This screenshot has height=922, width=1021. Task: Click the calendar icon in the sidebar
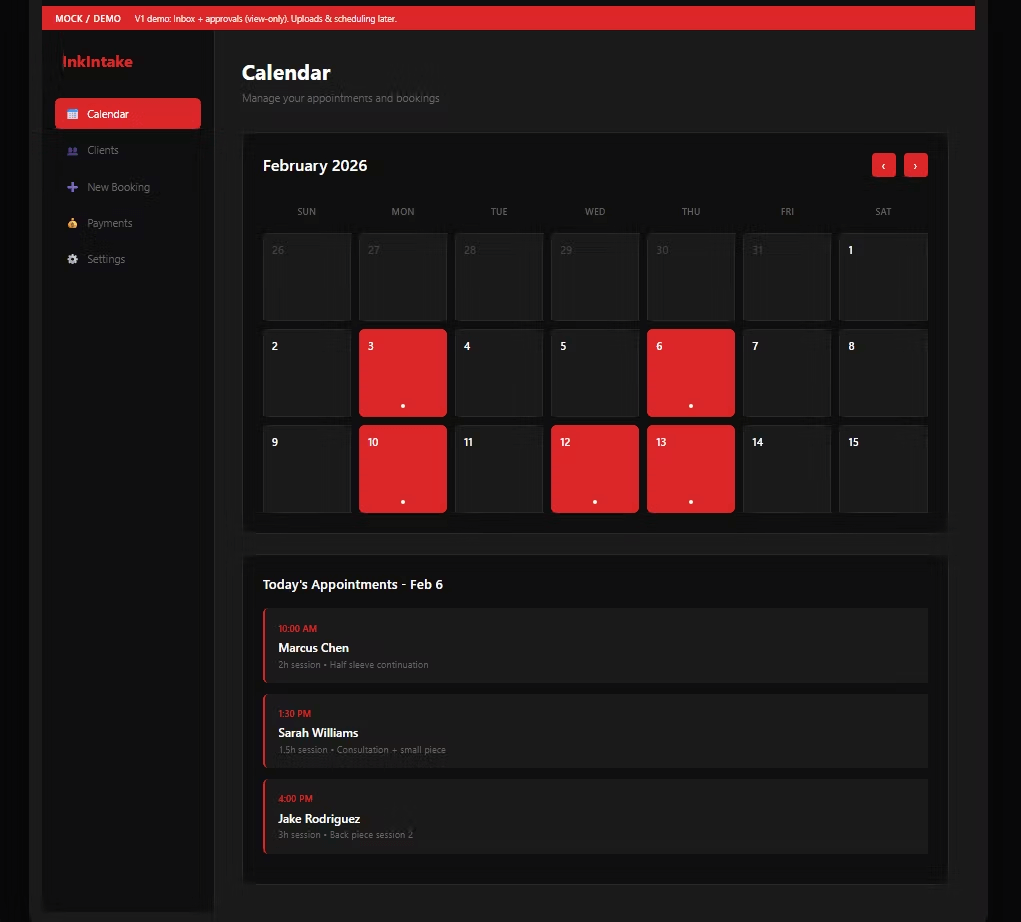(x=72, y=114)
